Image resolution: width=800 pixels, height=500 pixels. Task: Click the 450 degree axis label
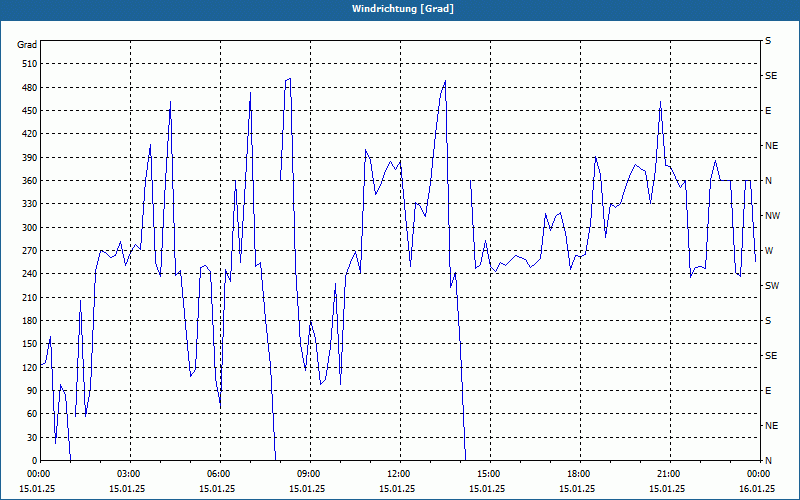[30, 111]
